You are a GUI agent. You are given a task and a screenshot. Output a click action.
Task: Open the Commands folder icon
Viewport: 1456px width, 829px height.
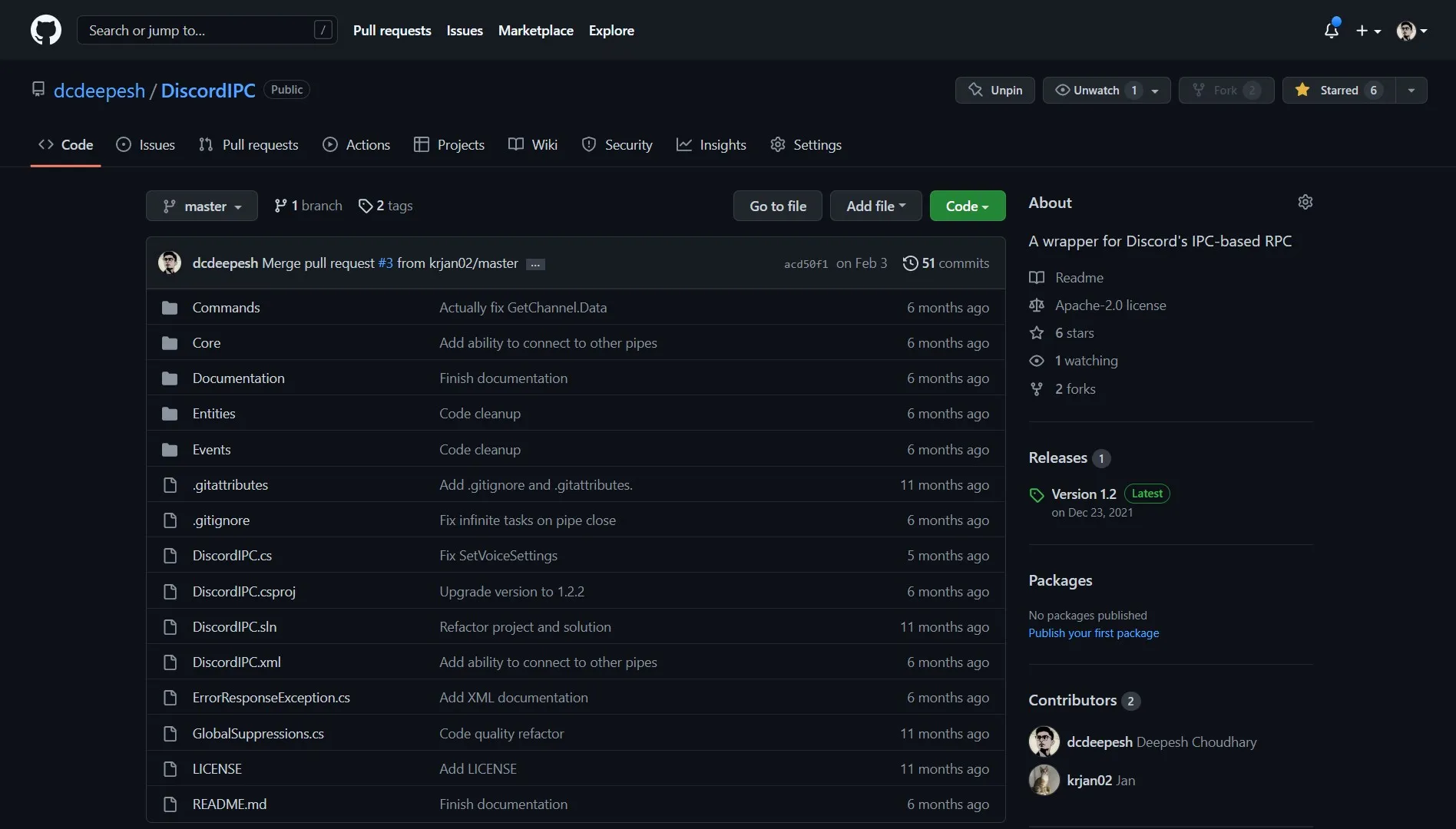(x=170, y=308)
